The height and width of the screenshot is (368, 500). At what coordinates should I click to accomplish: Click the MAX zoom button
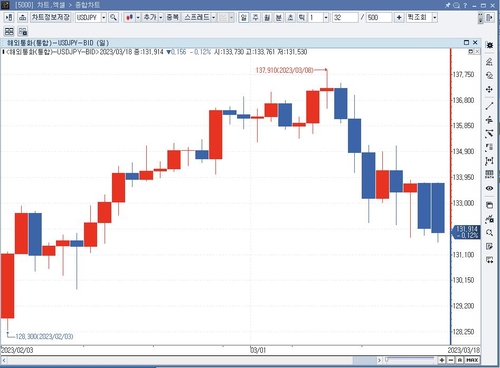click(x=472, y=360)
